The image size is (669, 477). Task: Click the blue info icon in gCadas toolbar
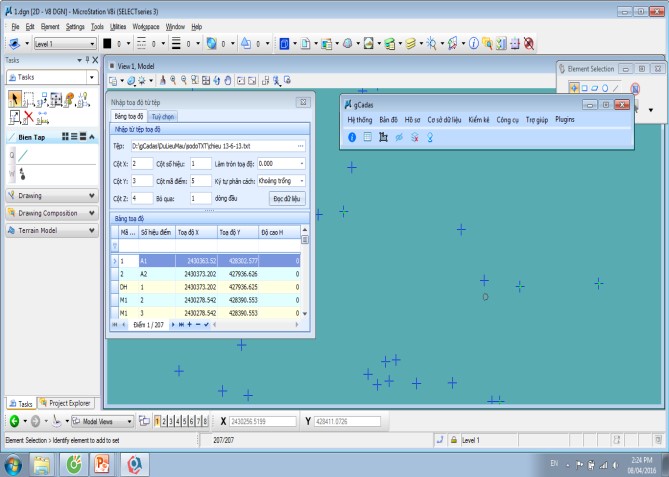pos(352,136)
